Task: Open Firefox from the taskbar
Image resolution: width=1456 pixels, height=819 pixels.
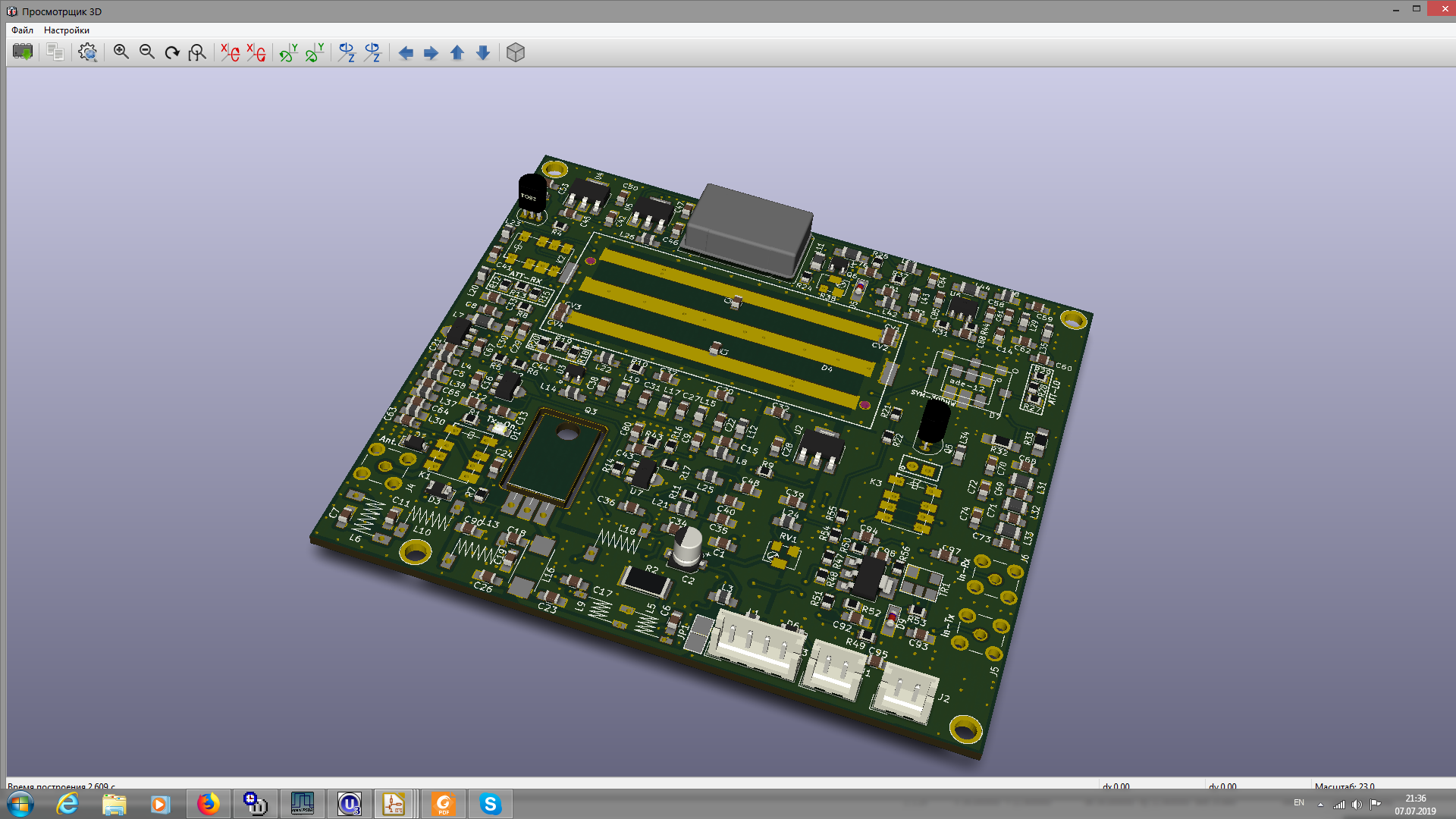Action: point(208,804)
